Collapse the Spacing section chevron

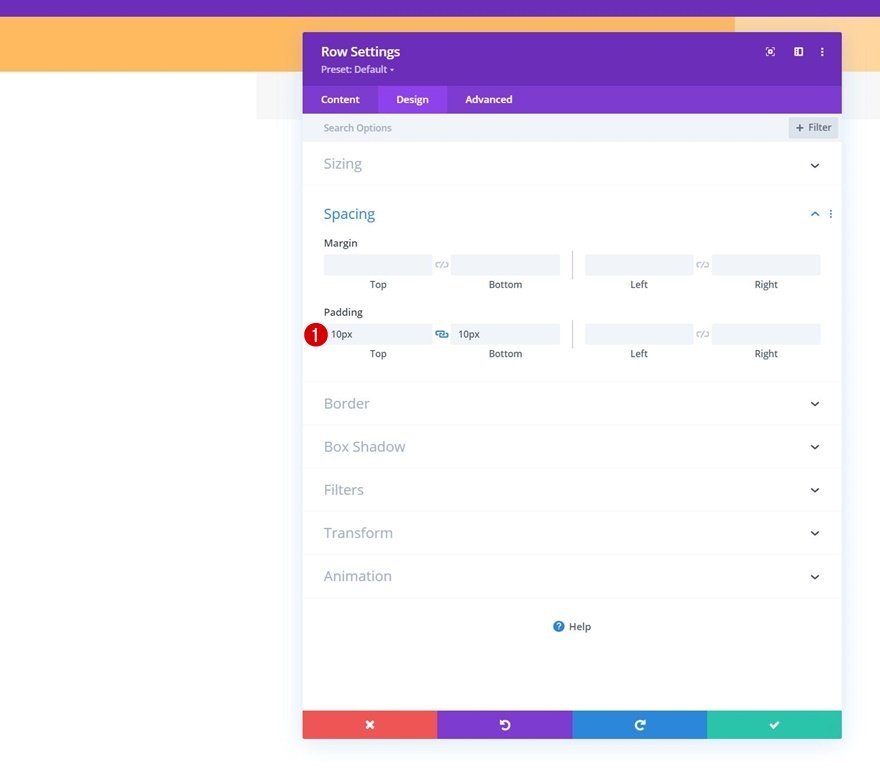(x=815, y=214)
